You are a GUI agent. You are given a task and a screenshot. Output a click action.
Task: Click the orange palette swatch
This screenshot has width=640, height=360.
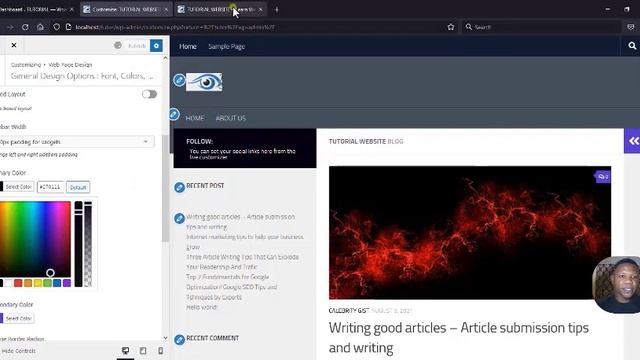click(28, 283)
